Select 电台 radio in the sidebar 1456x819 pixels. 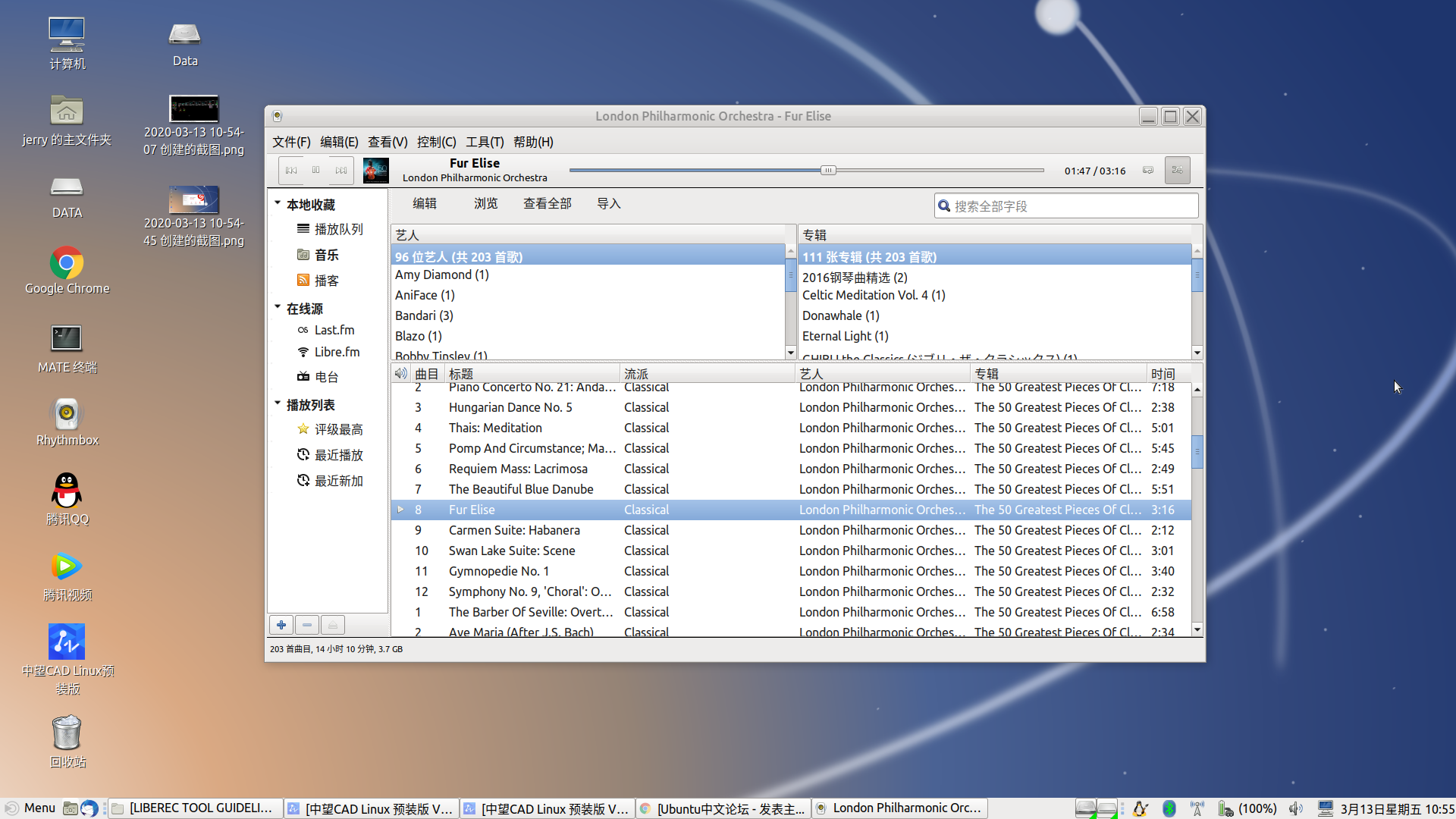[x=318, y=377]
